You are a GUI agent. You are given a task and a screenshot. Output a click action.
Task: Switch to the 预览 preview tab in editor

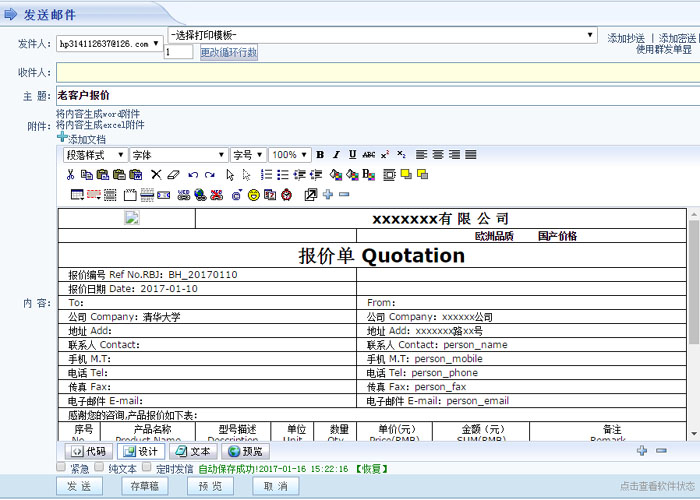tap(246, 451)
